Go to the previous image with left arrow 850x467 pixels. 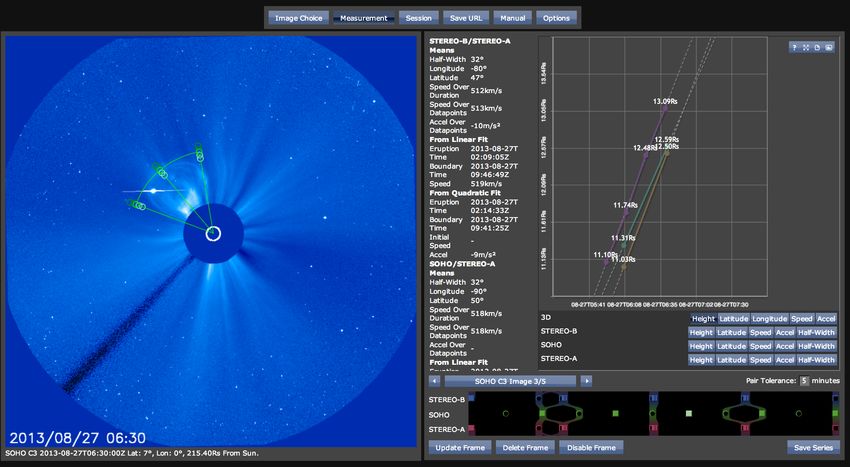pyautogui.click(x=434, y=381)
